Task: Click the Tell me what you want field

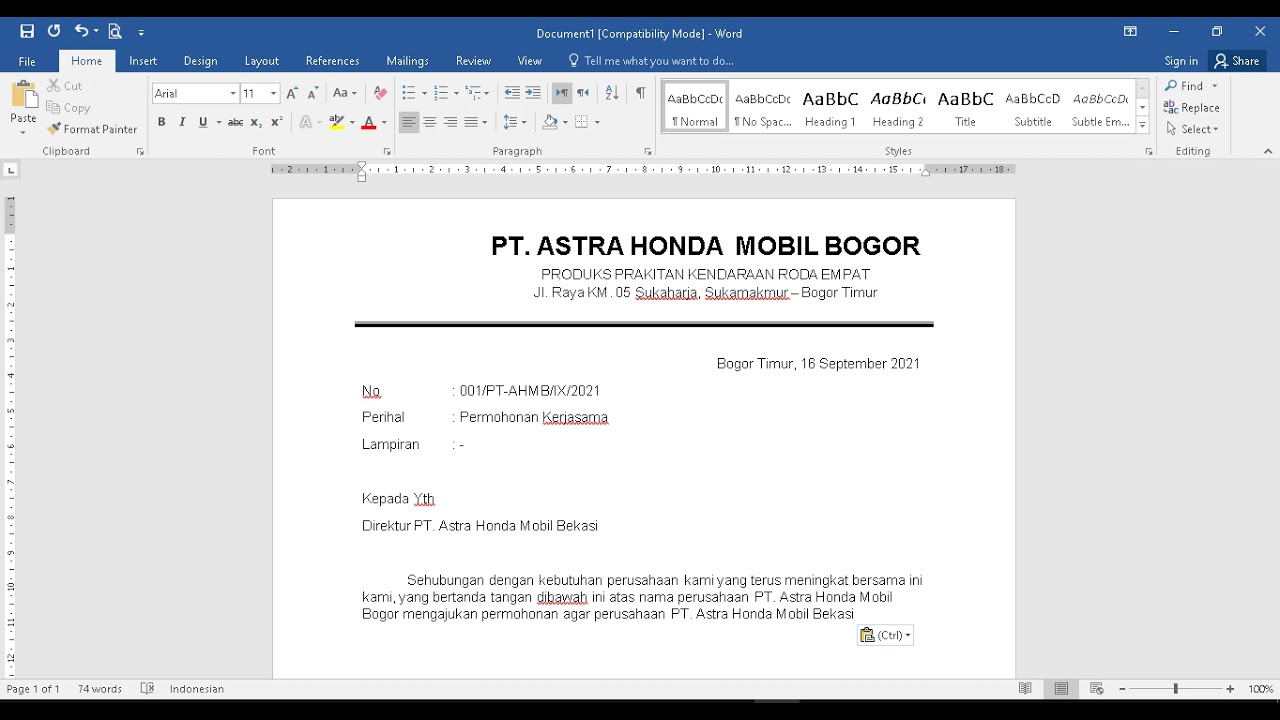Action: 651,61
